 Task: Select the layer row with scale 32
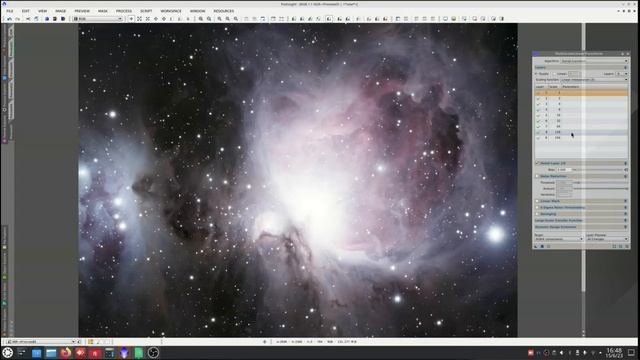[581, 121]
